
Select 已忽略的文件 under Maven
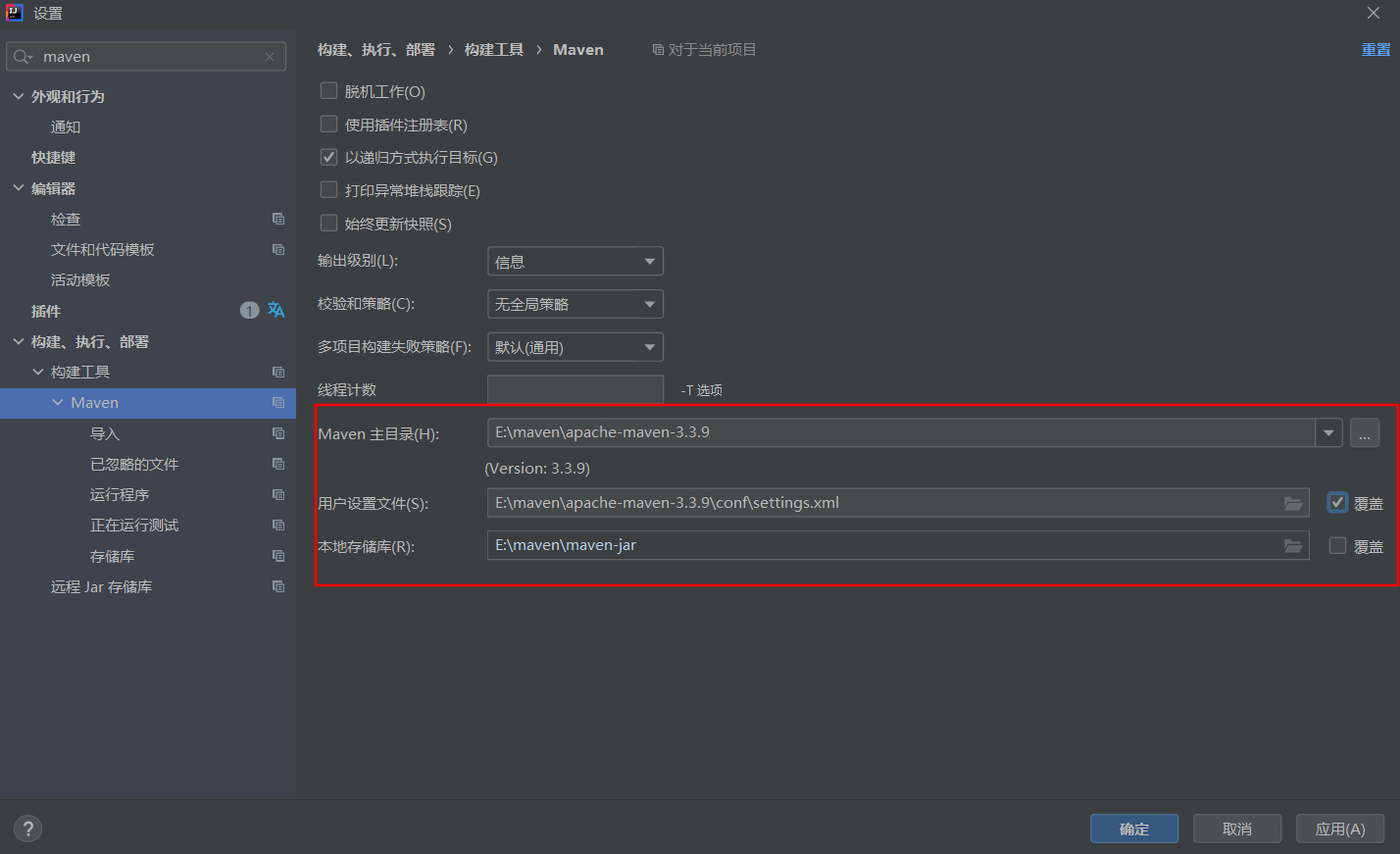[134, 464]
